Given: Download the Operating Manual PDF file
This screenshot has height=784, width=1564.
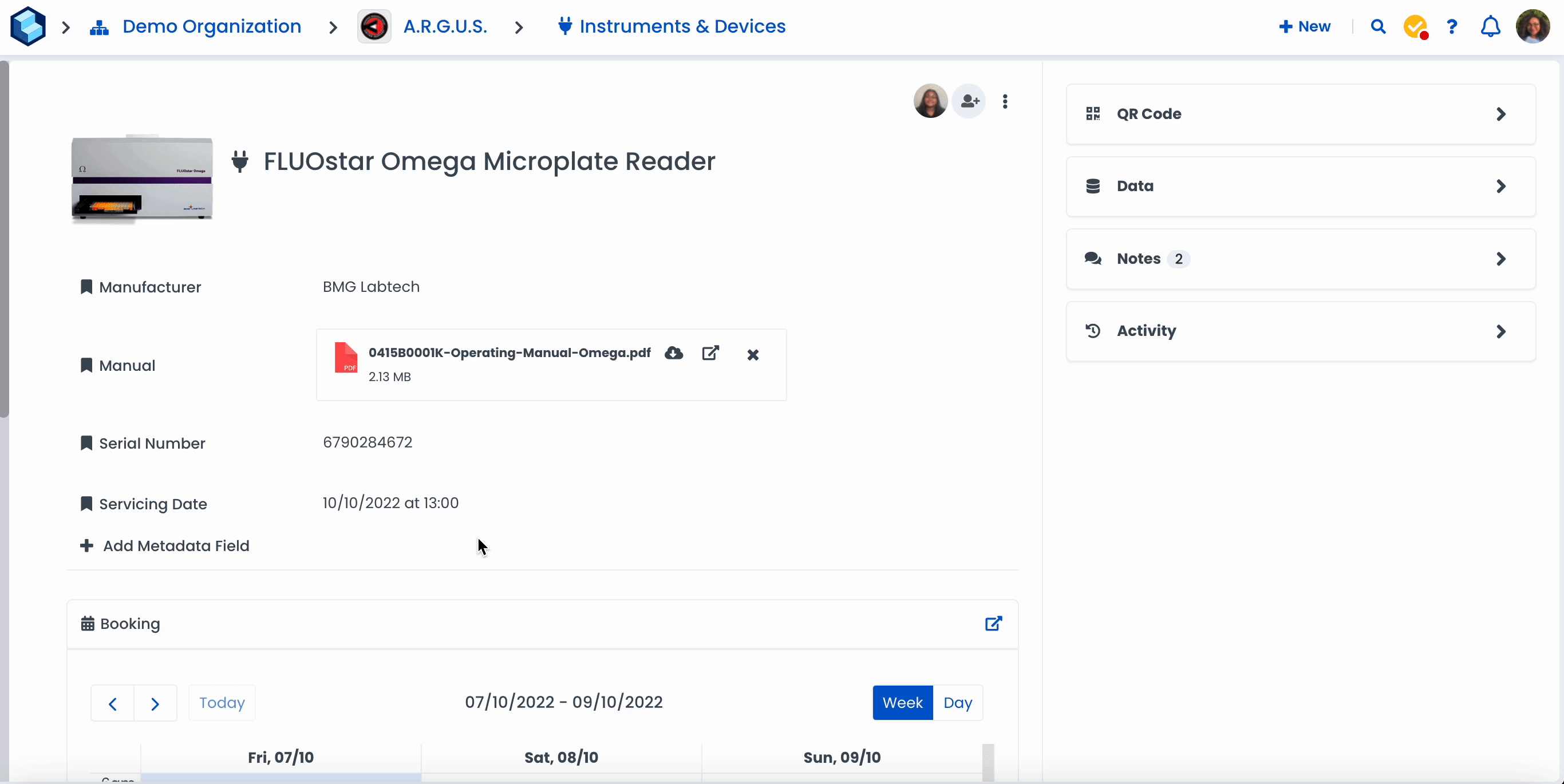Looking at the screenshot, I should 673,353.
